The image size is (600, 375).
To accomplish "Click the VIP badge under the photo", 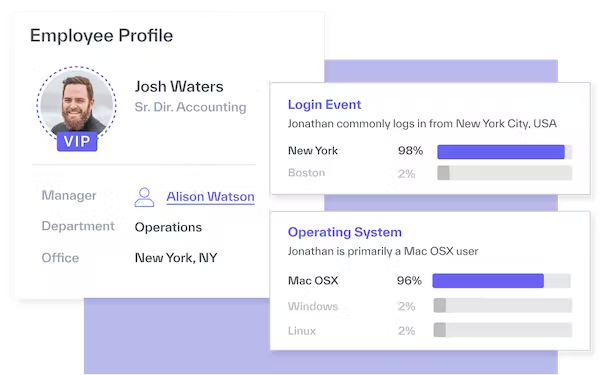I will [77, 141].
